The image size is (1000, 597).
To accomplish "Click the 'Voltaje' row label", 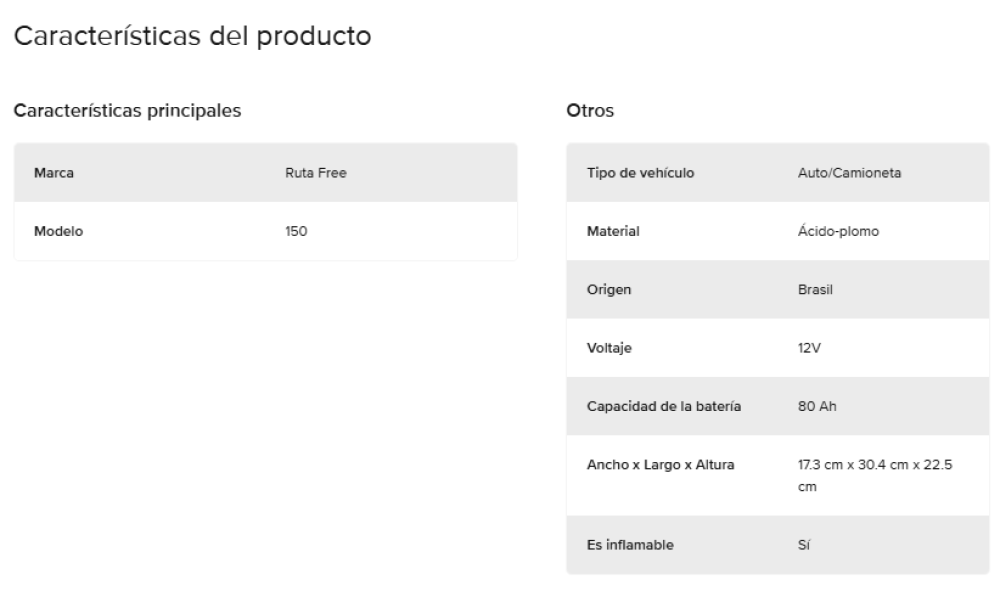I will coord(610,349).
